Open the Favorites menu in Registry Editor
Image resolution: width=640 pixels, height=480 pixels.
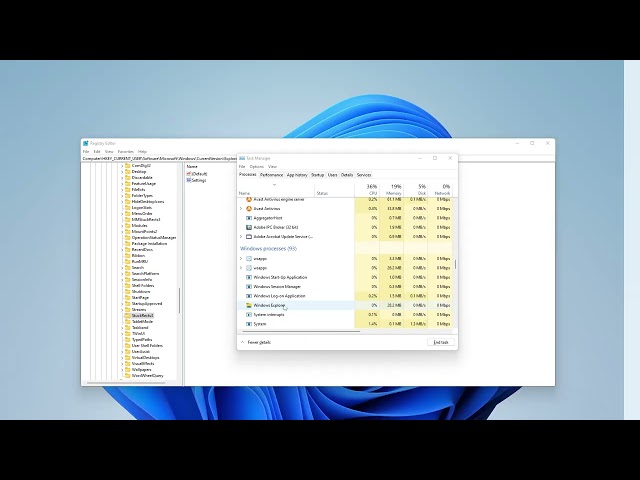[126, 151]
